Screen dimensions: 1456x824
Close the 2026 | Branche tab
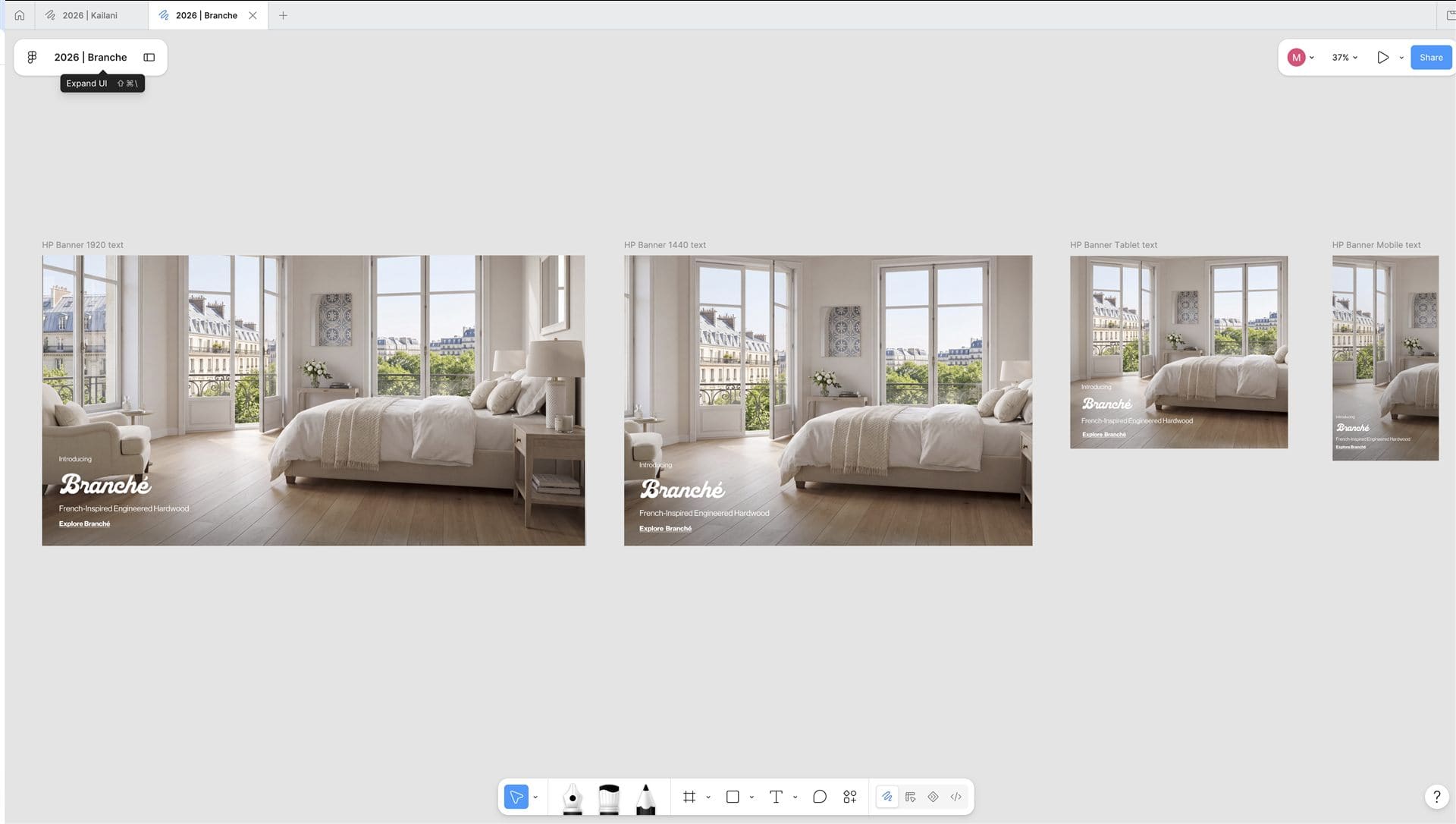click(x=253, y=15)
